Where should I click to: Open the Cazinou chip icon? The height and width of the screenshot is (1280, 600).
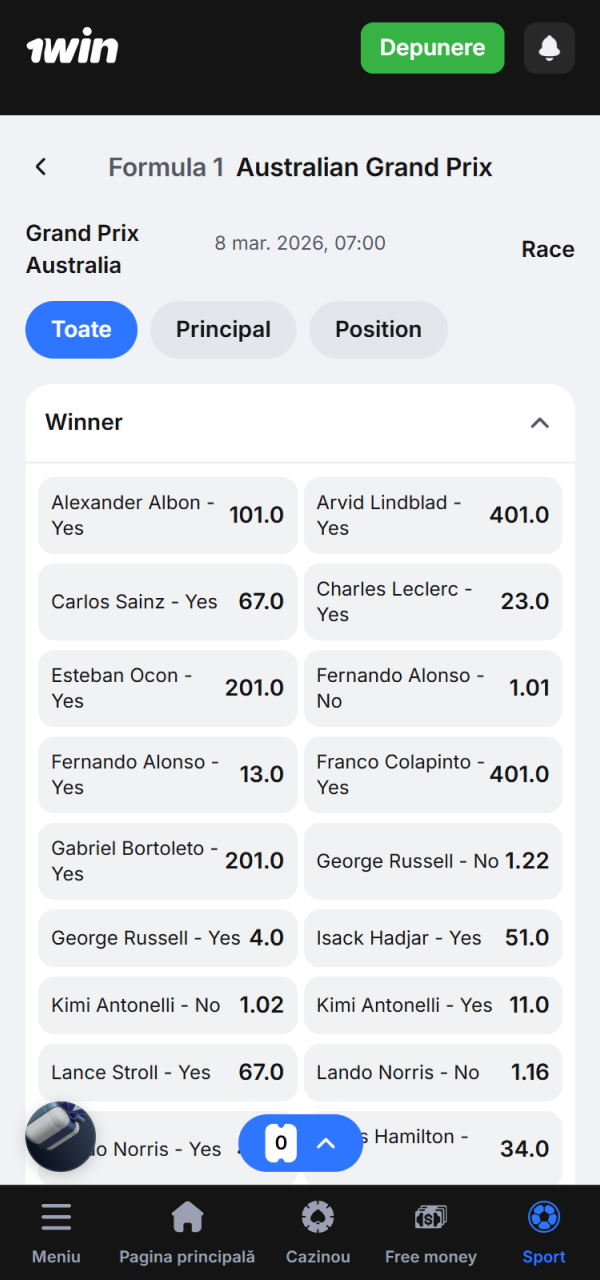318,1217
